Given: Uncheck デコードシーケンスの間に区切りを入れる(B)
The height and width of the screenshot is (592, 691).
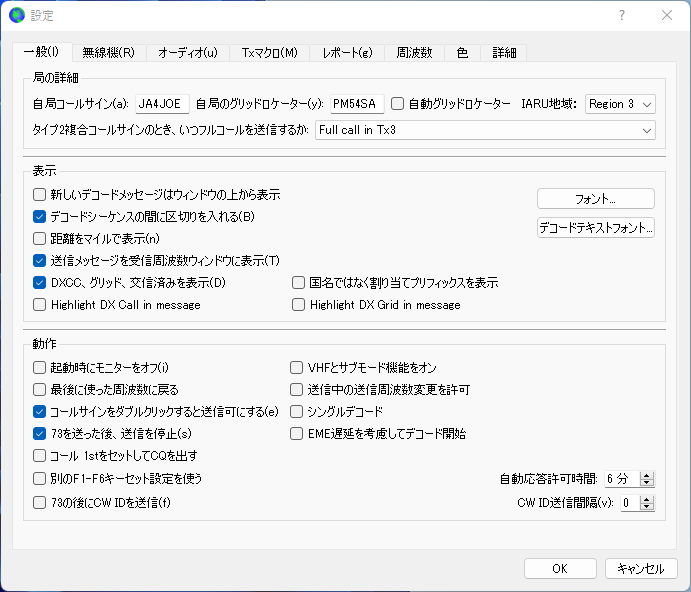Looking at the screenshot, I should tap(40, 216).
